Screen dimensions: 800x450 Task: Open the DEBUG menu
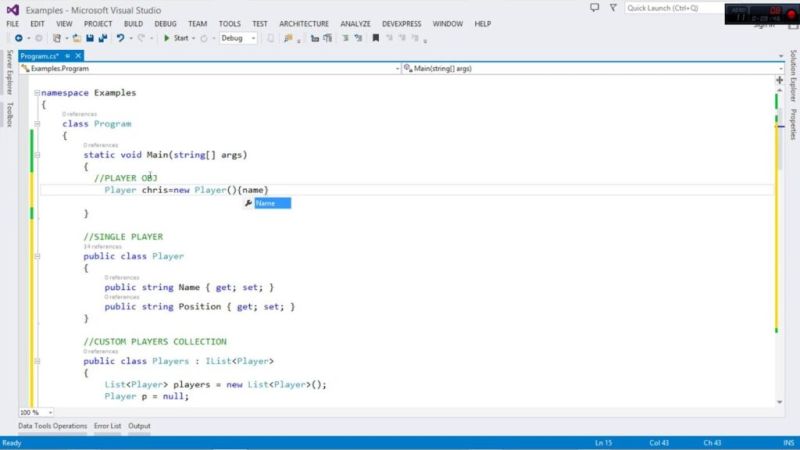point(165,24)
